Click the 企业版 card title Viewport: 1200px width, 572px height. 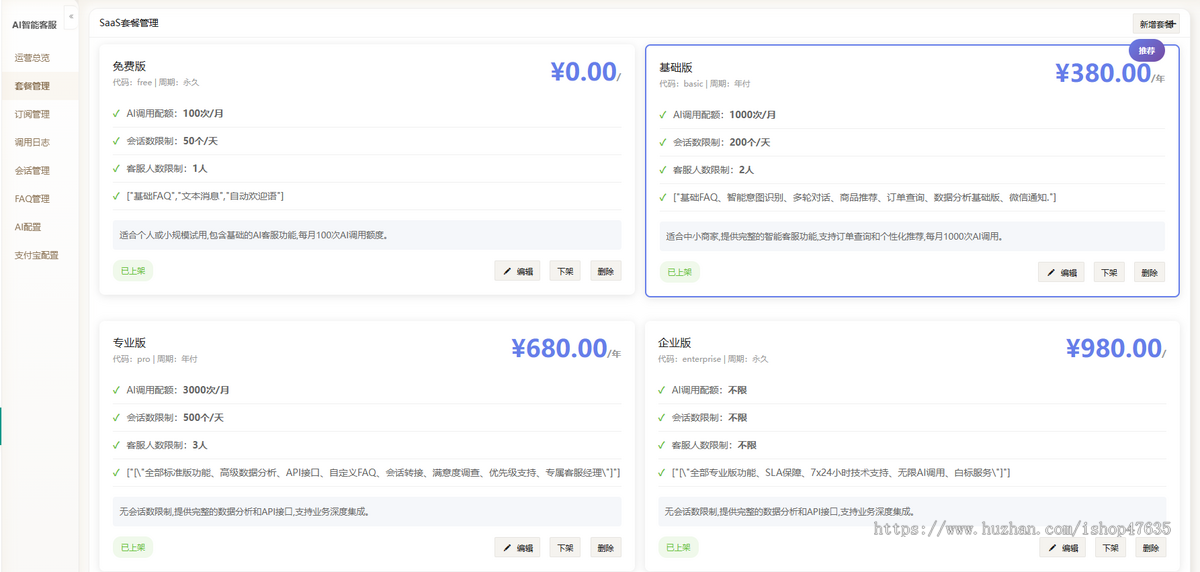[675, 343]
